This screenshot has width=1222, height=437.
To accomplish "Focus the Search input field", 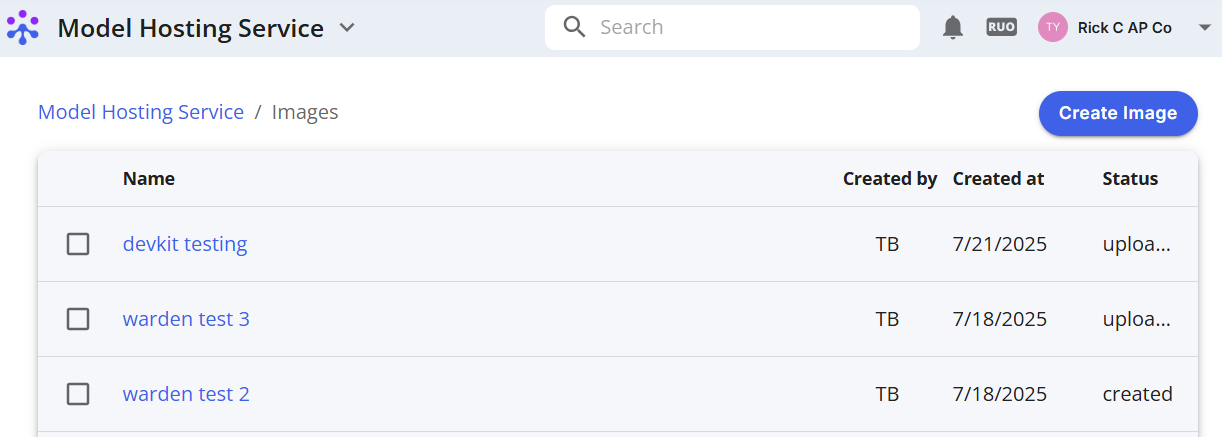I will (x=732, y=27).
